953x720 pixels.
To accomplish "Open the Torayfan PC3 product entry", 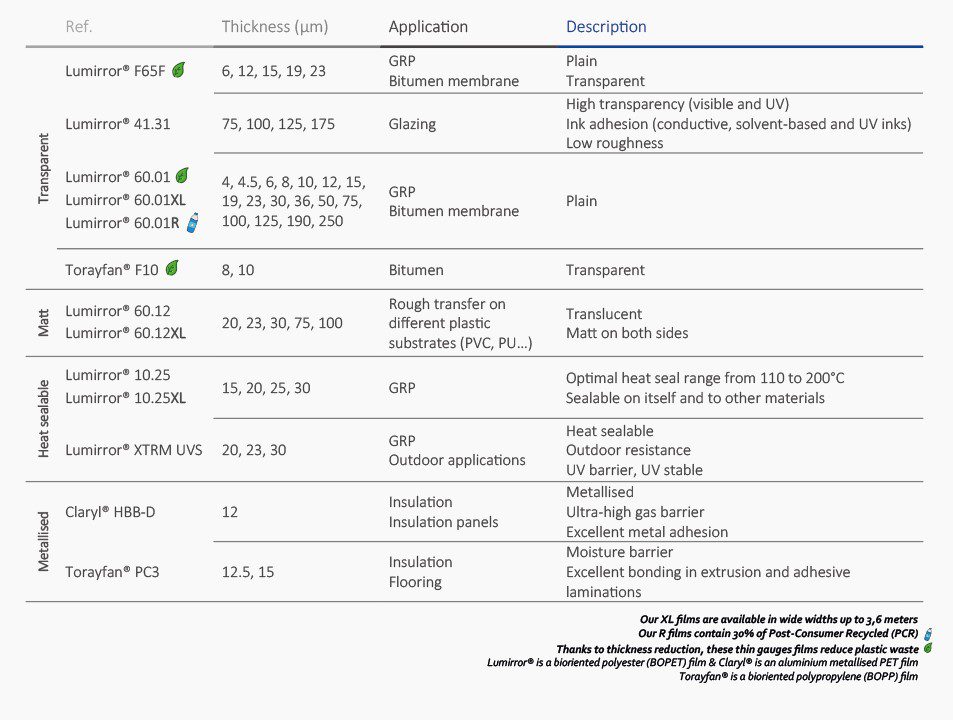I will pyautogui.click(x=111, y=572).
